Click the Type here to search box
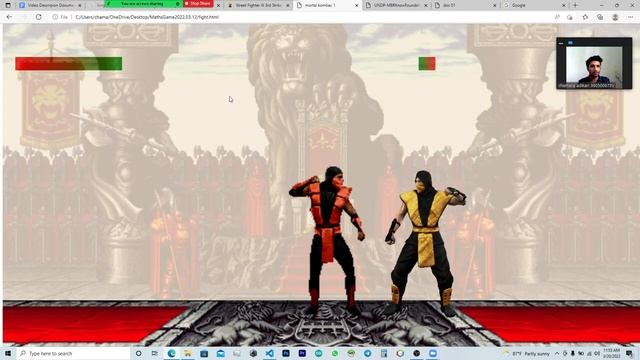The image size is (640, 360). (x=73, y=353)
